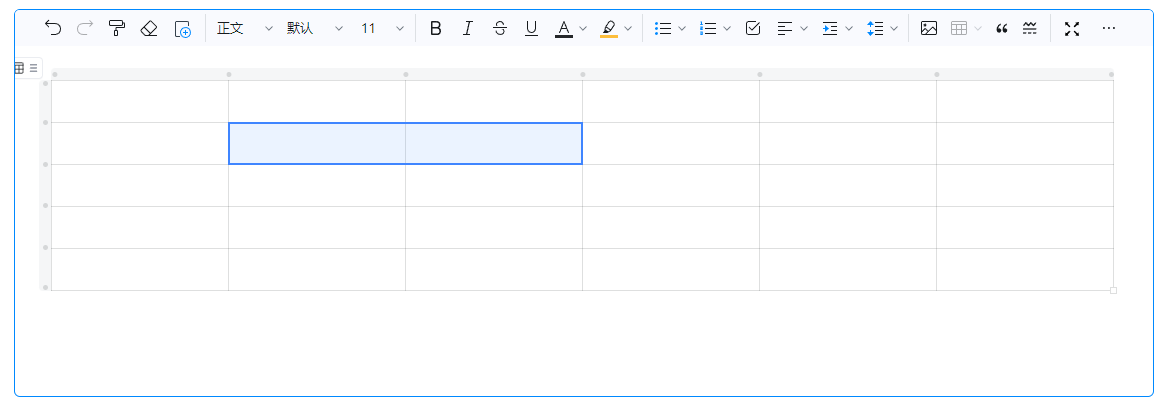
Task: Open the font size 11 dropdown
Action: point(382,28)
